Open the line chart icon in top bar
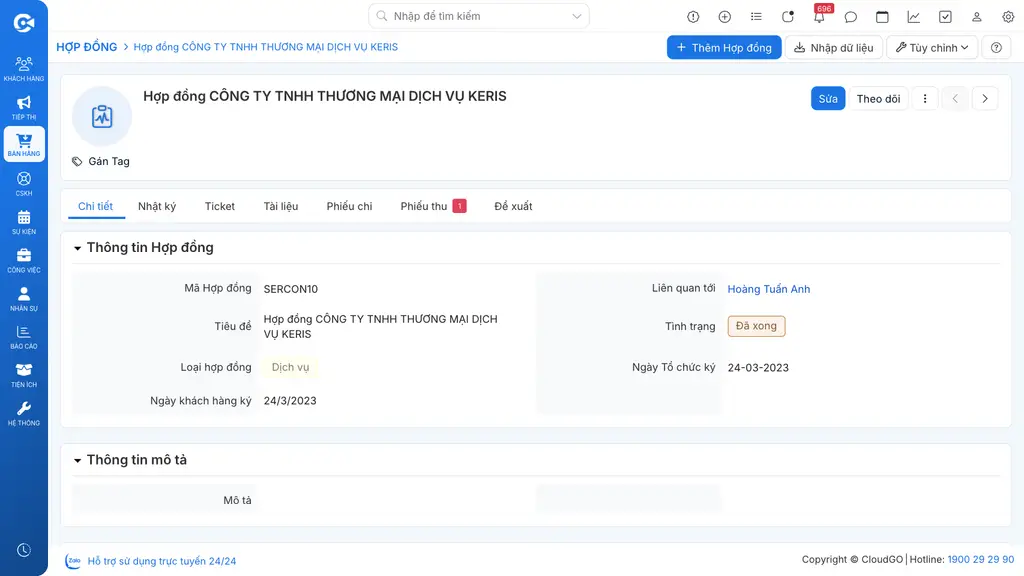Screen dimensions: 1024x576 913,17
